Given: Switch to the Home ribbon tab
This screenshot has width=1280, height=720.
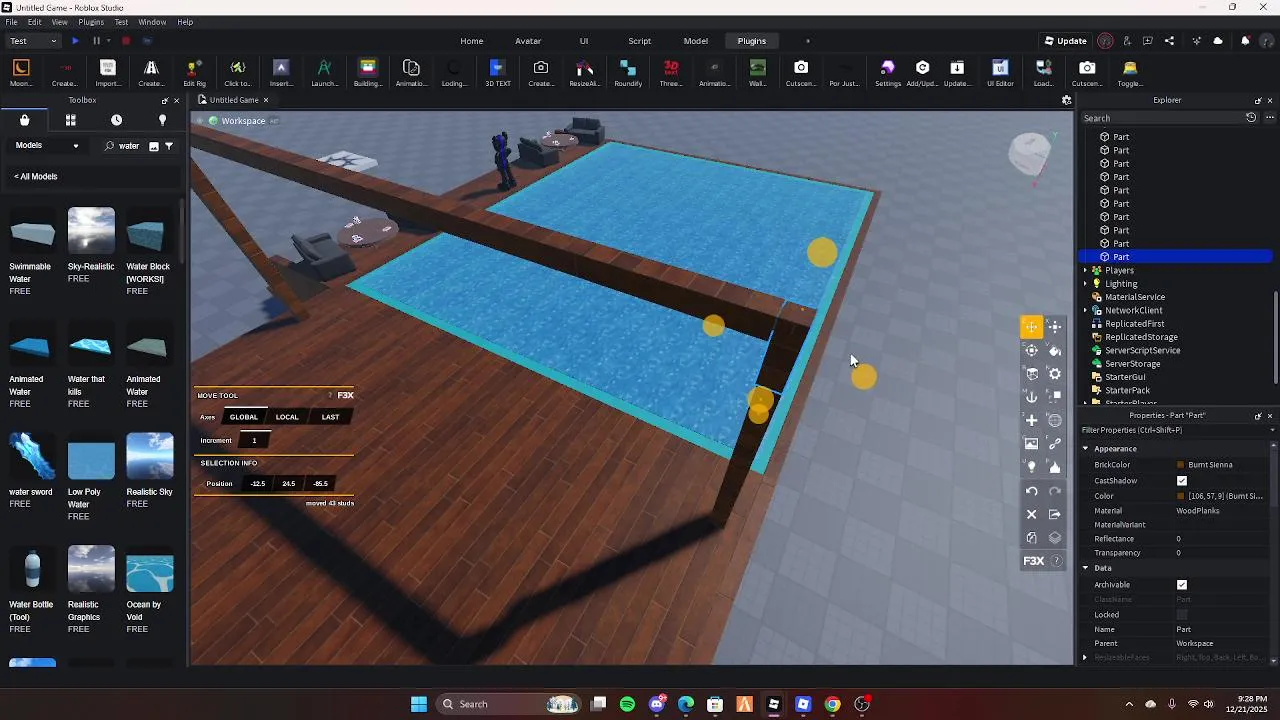Looking at the screenshot, I should [472, 41].
